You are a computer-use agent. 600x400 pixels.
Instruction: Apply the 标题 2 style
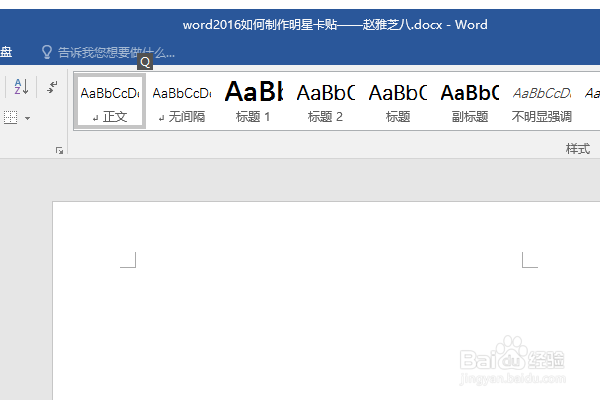tap(325, 101)
